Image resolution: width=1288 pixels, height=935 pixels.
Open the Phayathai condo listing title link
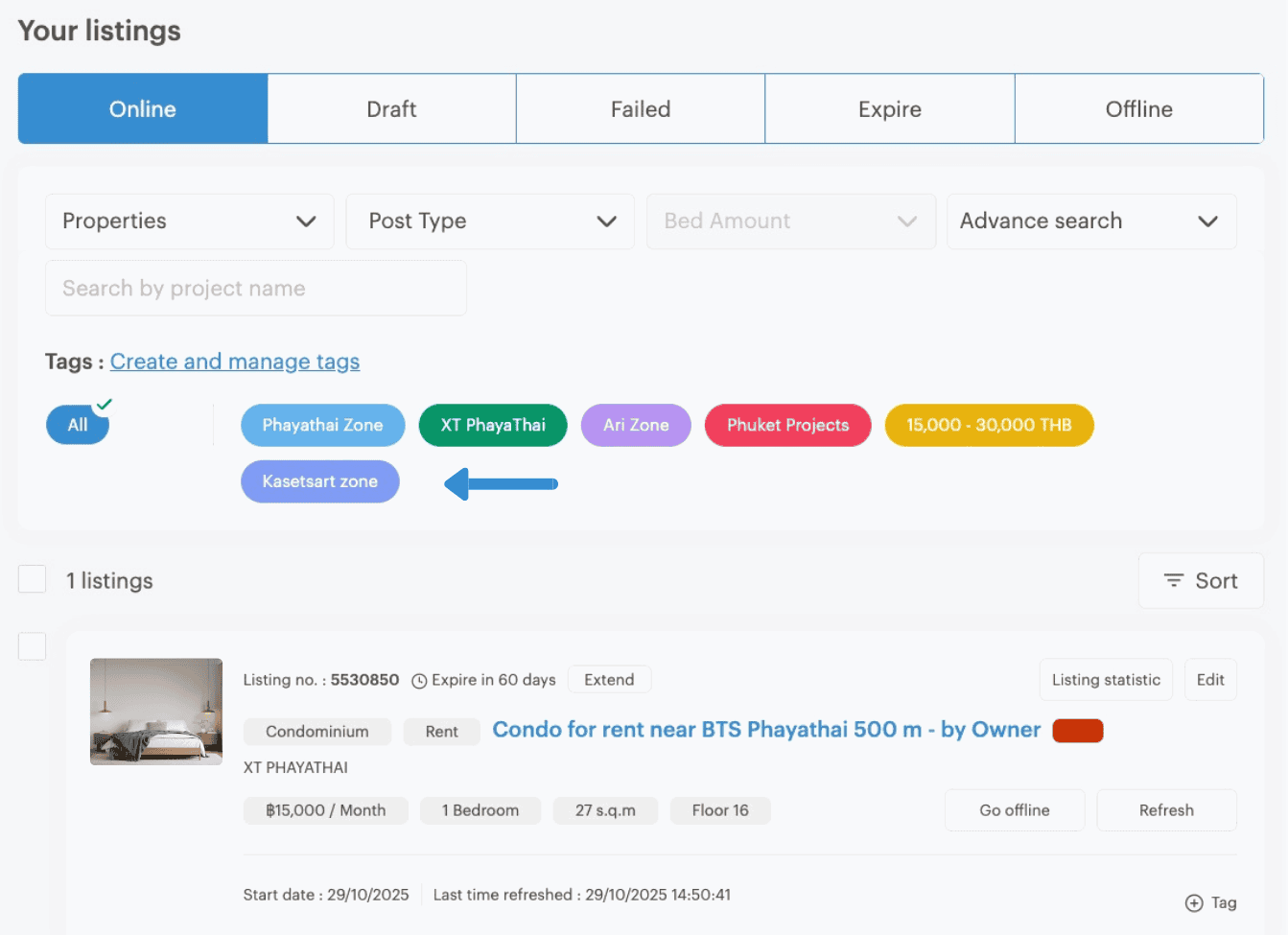pos(765,730)
